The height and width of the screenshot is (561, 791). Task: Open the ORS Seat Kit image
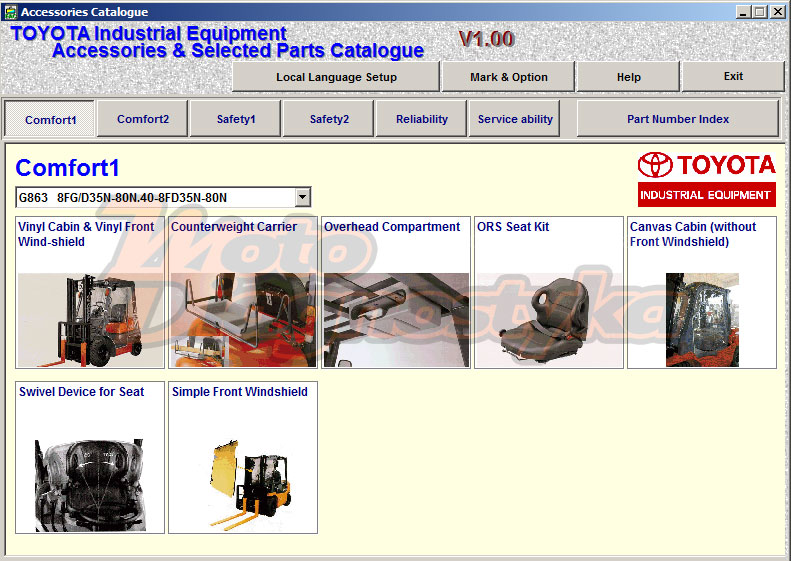[x=549, y=320]
